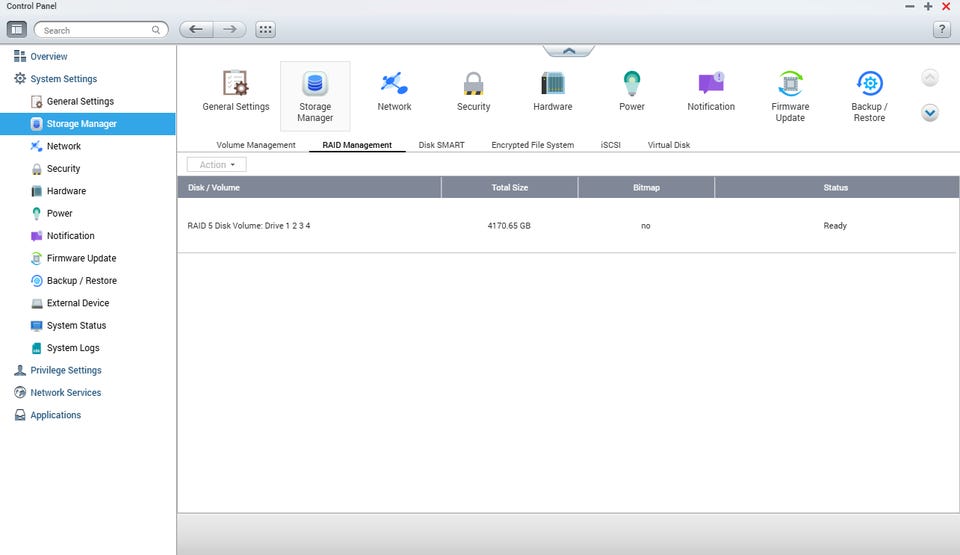Switch to the Volume Management tab

(x=256, y=145)
